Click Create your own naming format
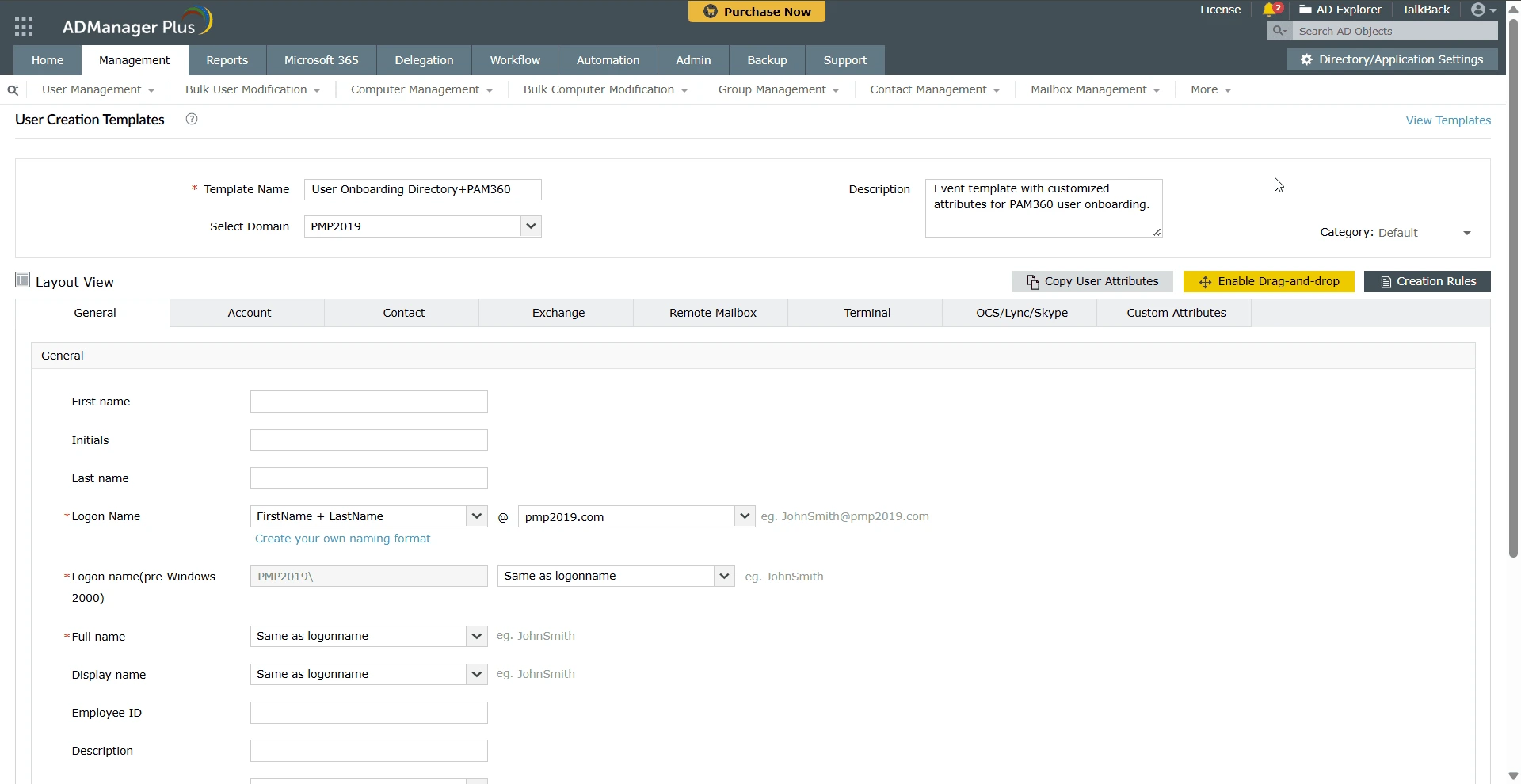 pos(342,538)
